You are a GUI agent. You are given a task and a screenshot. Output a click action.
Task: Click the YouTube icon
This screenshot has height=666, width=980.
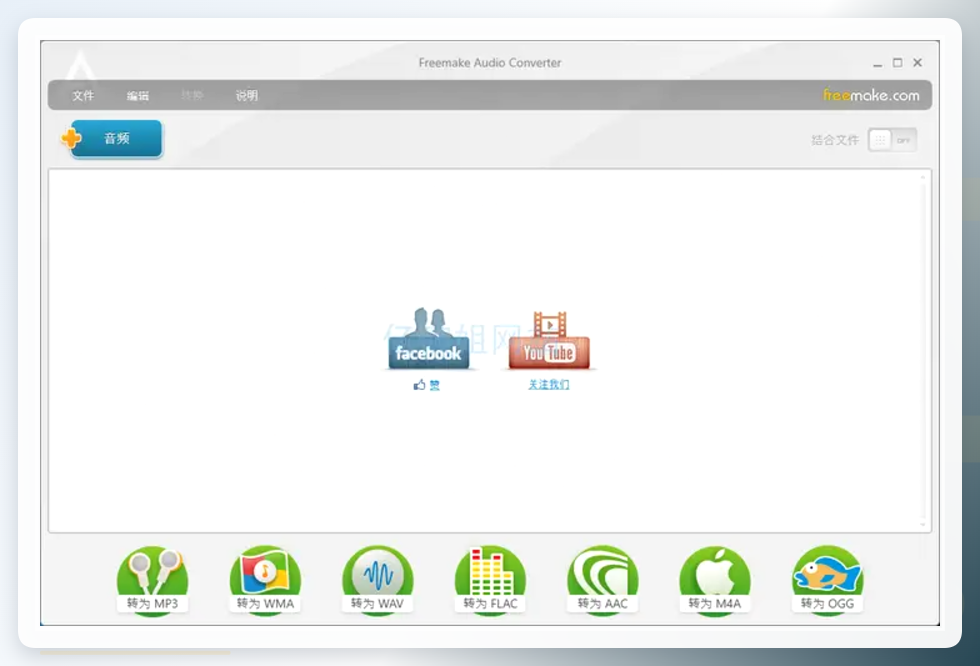pyautogui.click(x=549, y=340)
